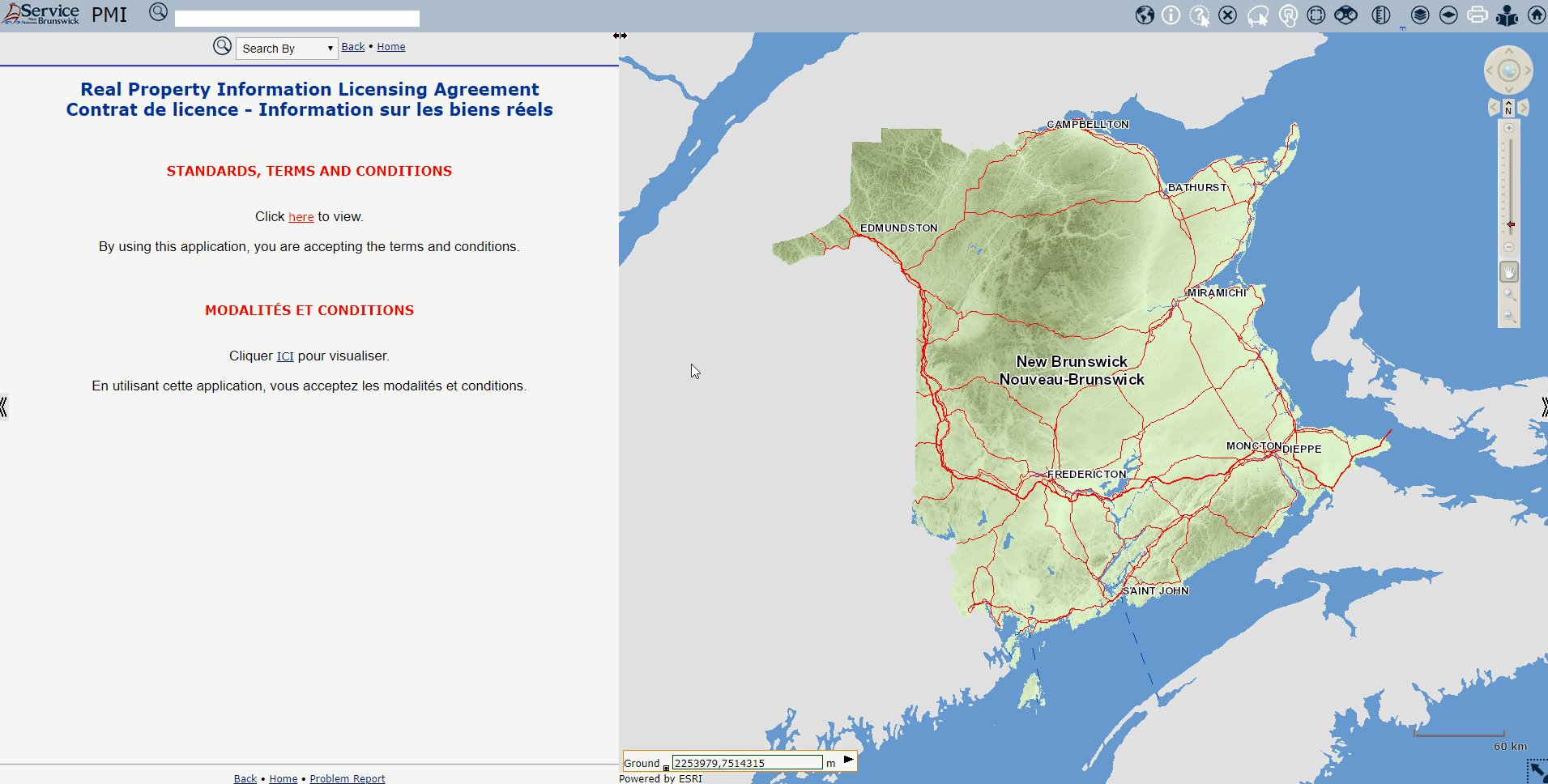Image resolution: width=1548 pixels, height=784 pixels.
Task: Open the single layer basemap icon
Action: click(1448, 15)
